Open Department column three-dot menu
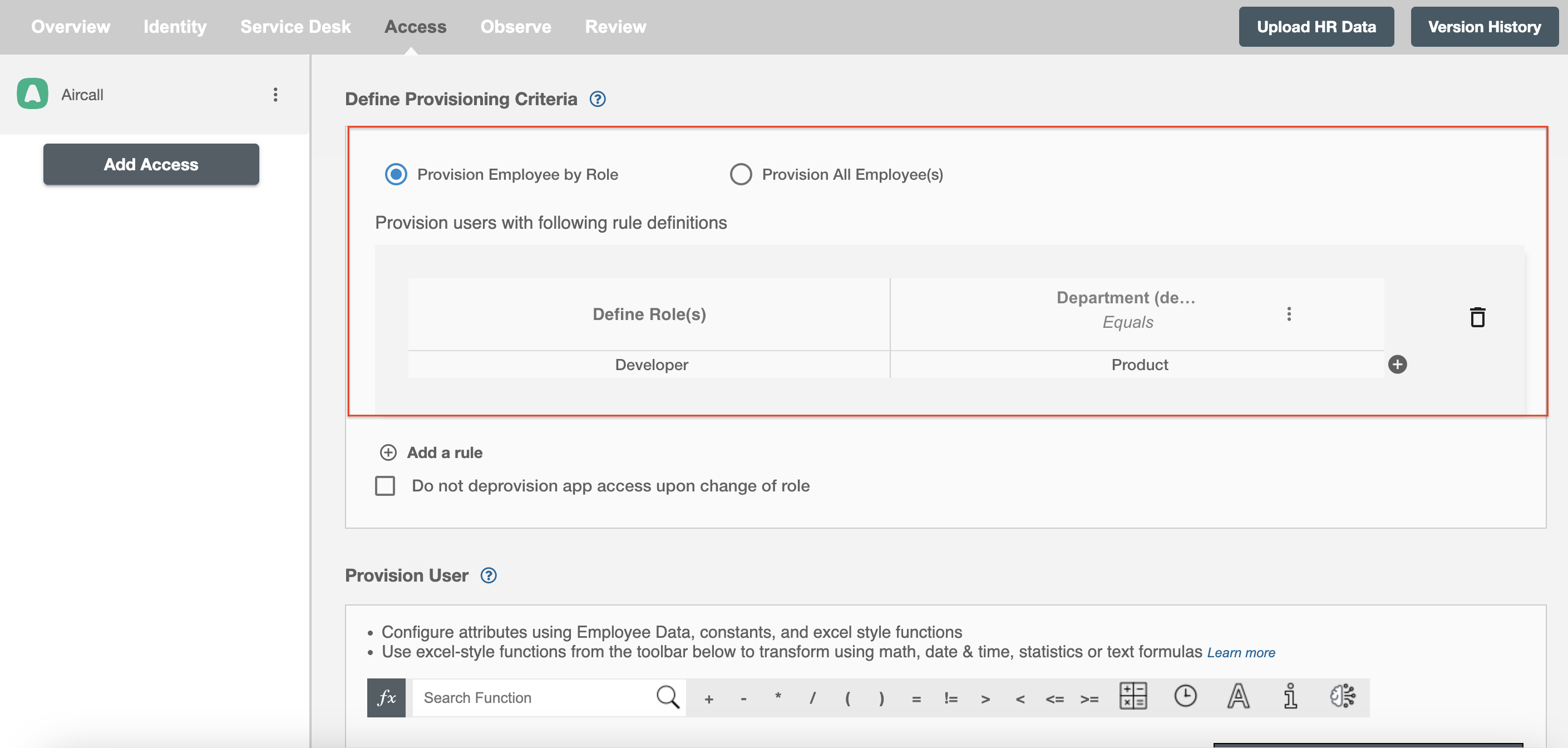Screen dimensions: 1568x748 [x=1288, y=314]
